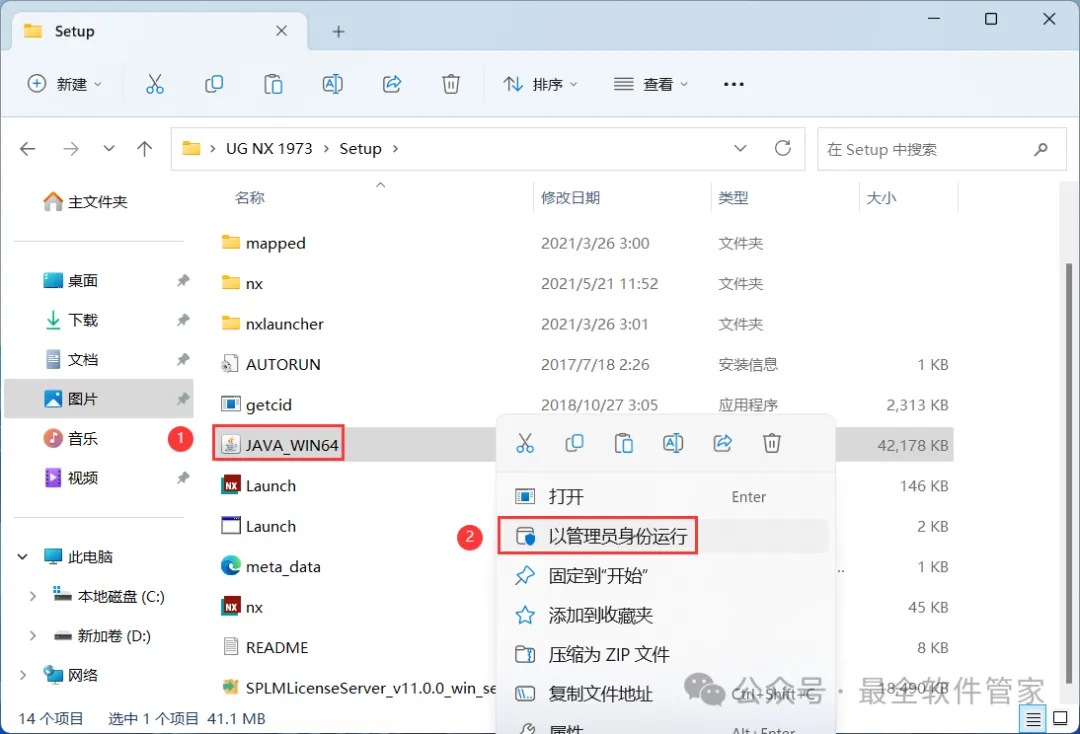
Task: Click the Setup segment in the breadcrumb
Action: 360,149
